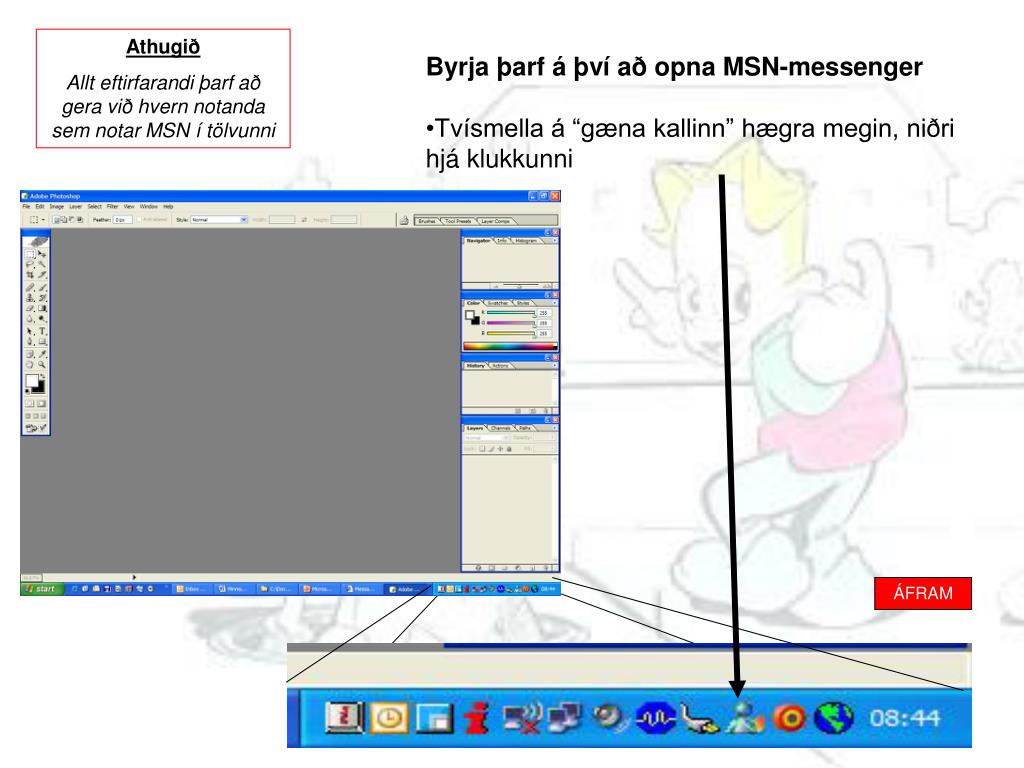Open the status bar info arrow
Screen dimensions: 1024x768
point(135,577)
